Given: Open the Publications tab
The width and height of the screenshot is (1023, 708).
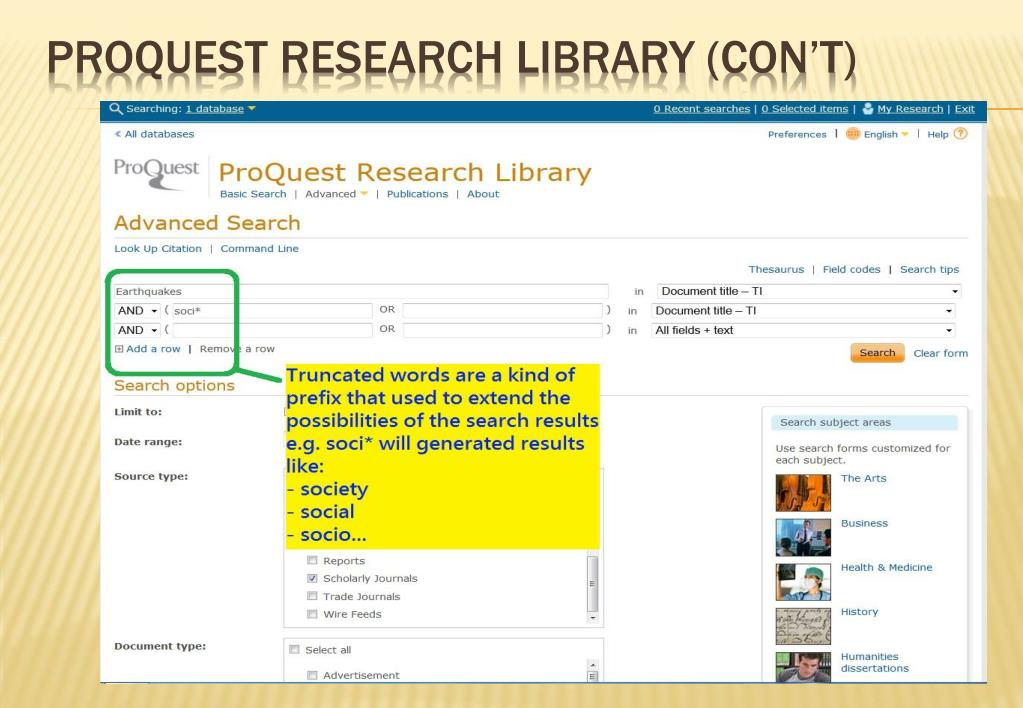Looking at the screenshot, I should (x=418, y=194).
